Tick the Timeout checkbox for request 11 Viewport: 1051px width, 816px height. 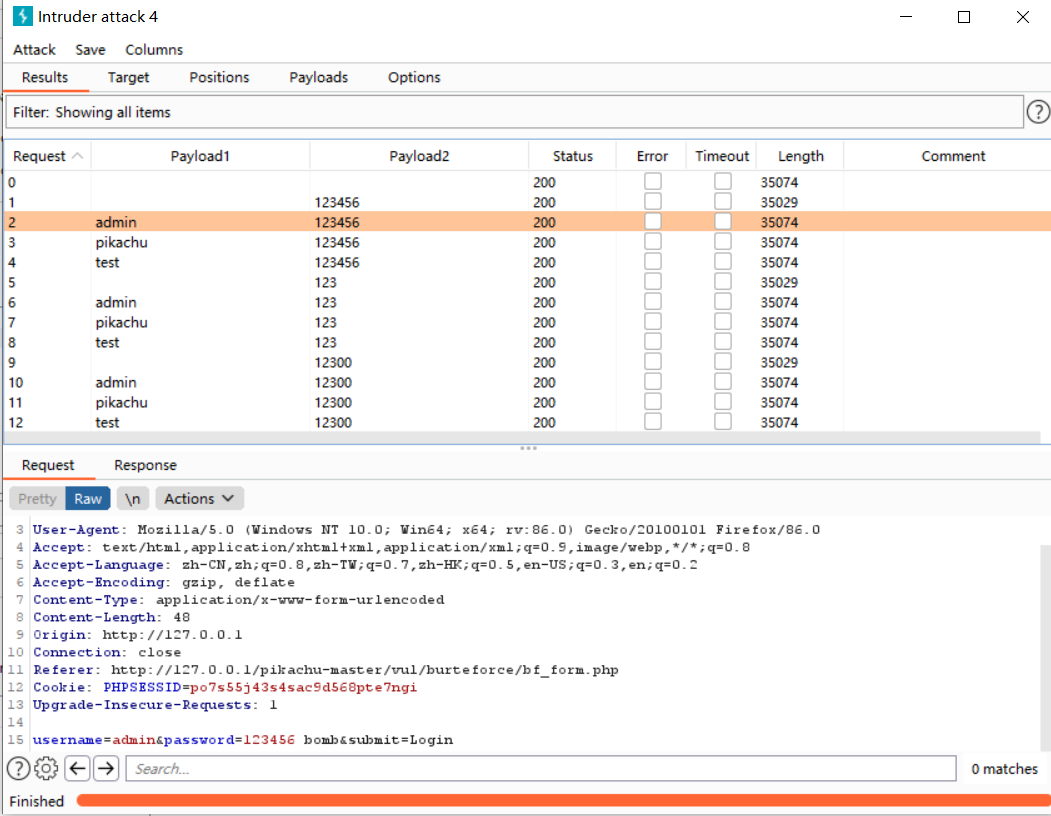tap(723, 402)
